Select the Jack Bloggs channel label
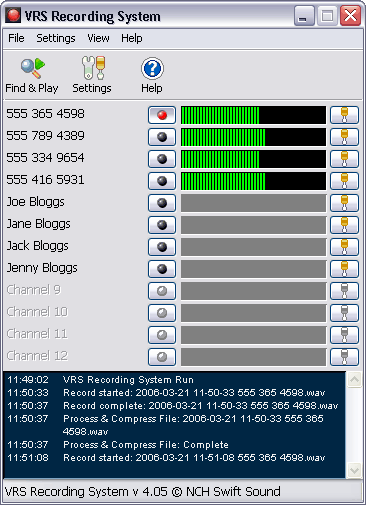Screen dimensions: 366x505 coord(38,246)
